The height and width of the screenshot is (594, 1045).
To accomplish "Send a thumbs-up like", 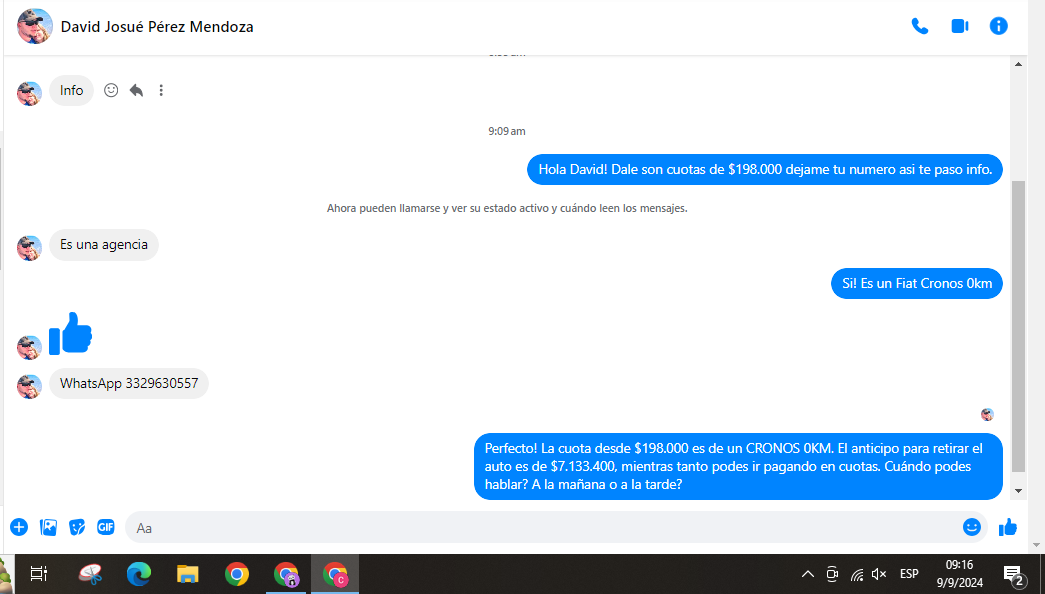I will (1008, 527).
